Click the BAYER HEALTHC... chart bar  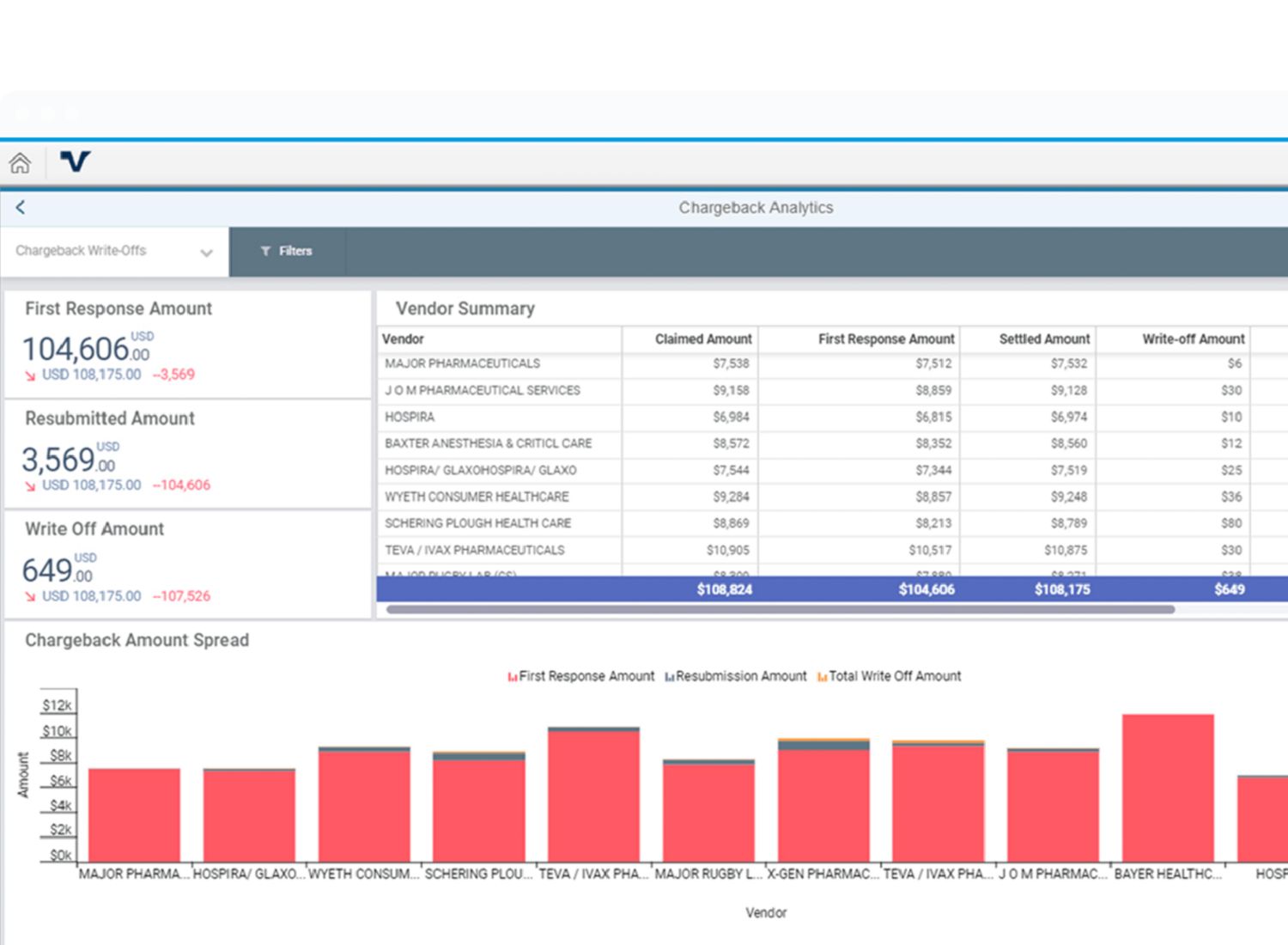pyautogui.click(x=1168, y=789)
